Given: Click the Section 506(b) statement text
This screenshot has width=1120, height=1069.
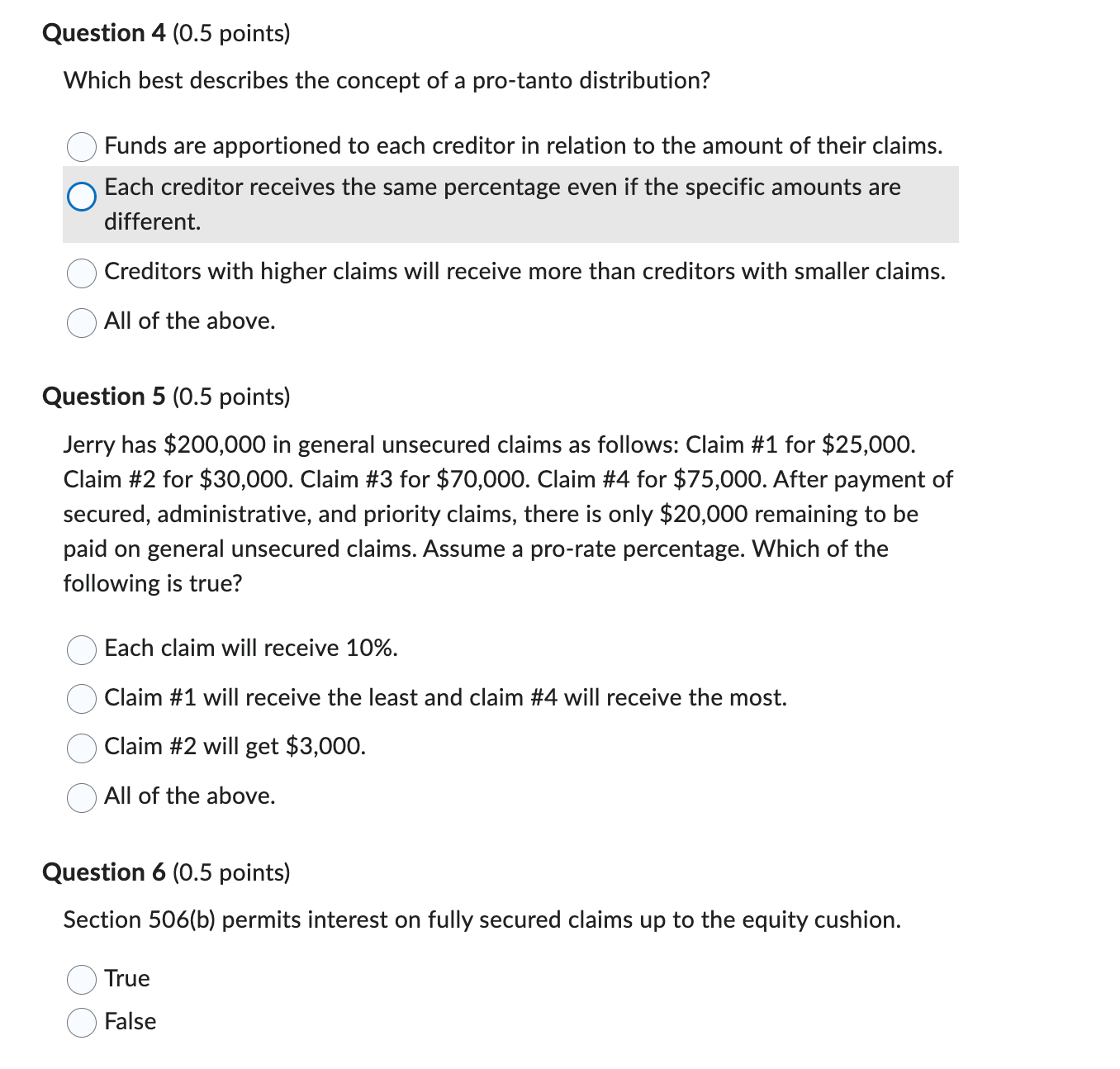Looking at the screenshot, I should [x=482, y=919].
